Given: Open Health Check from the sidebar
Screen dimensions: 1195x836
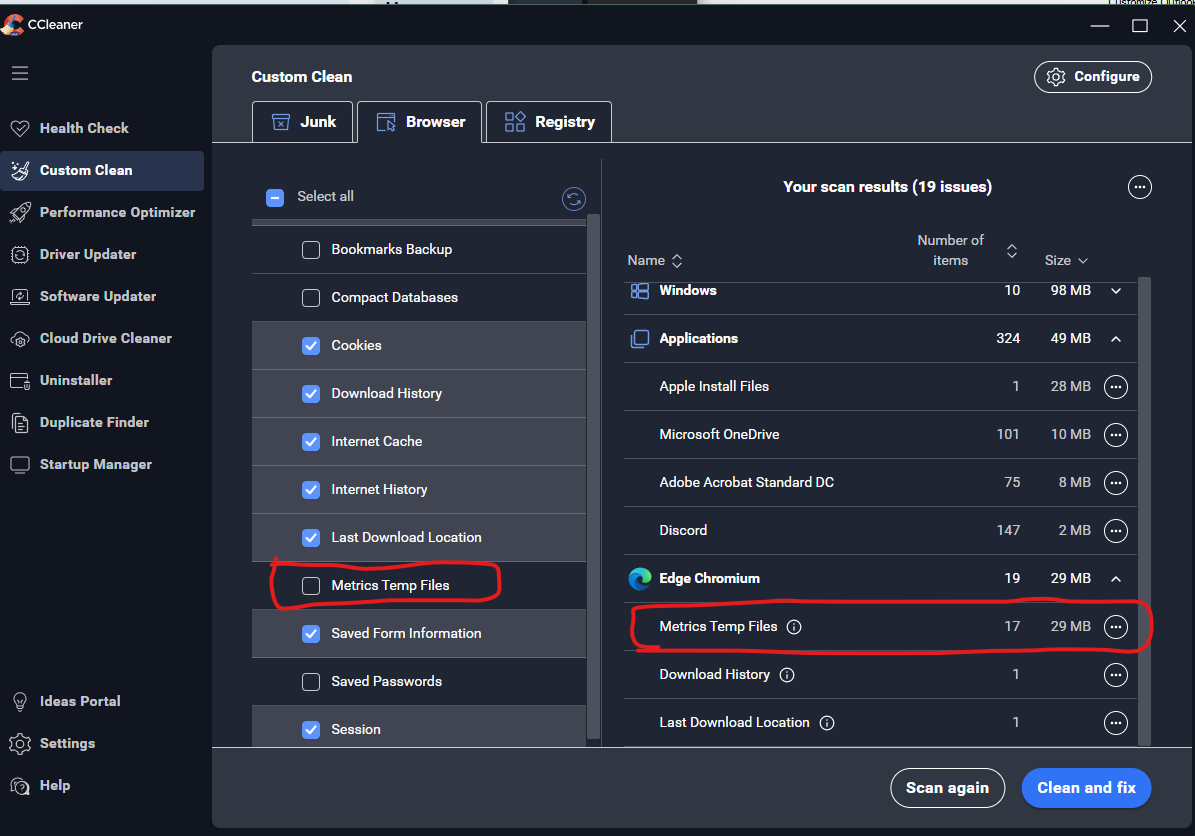Looking at the screenshot, I should 84,128.
